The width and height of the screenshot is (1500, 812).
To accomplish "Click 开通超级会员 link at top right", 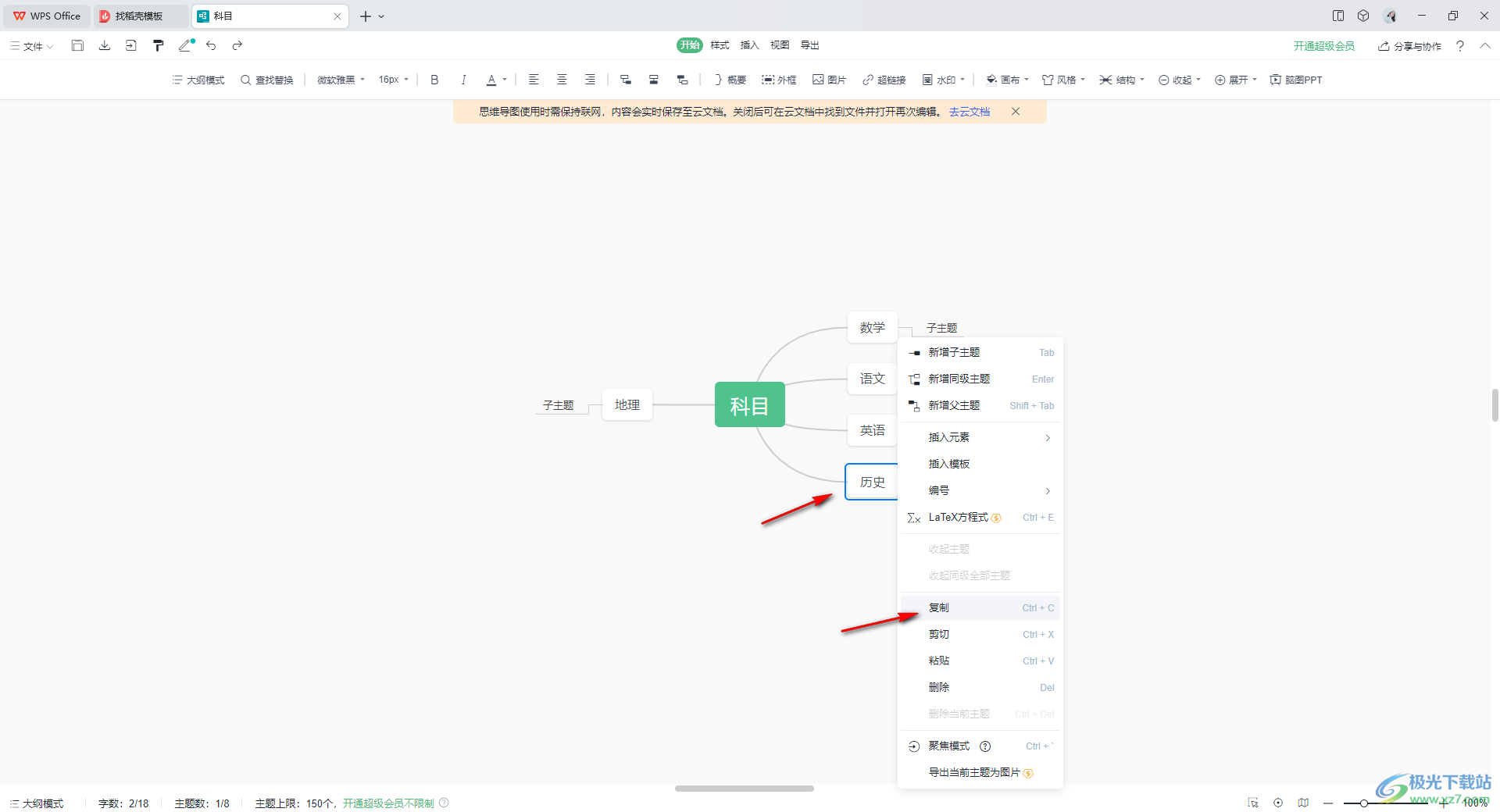I will 1323,46.
